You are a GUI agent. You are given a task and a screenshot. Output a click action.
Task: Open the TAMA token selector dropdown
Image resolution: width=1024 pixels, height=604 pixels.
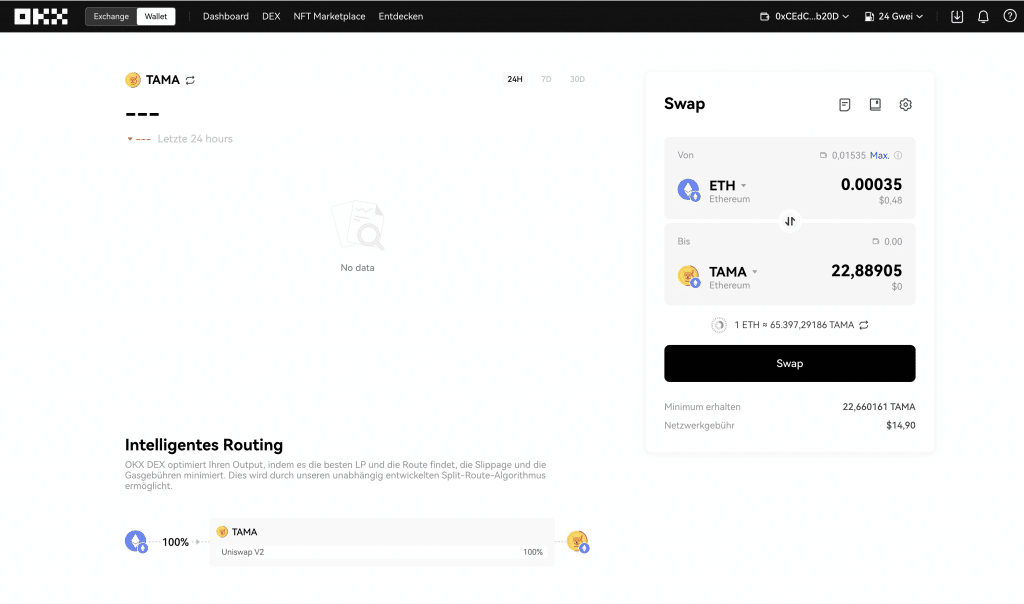[x=733, y=272]
